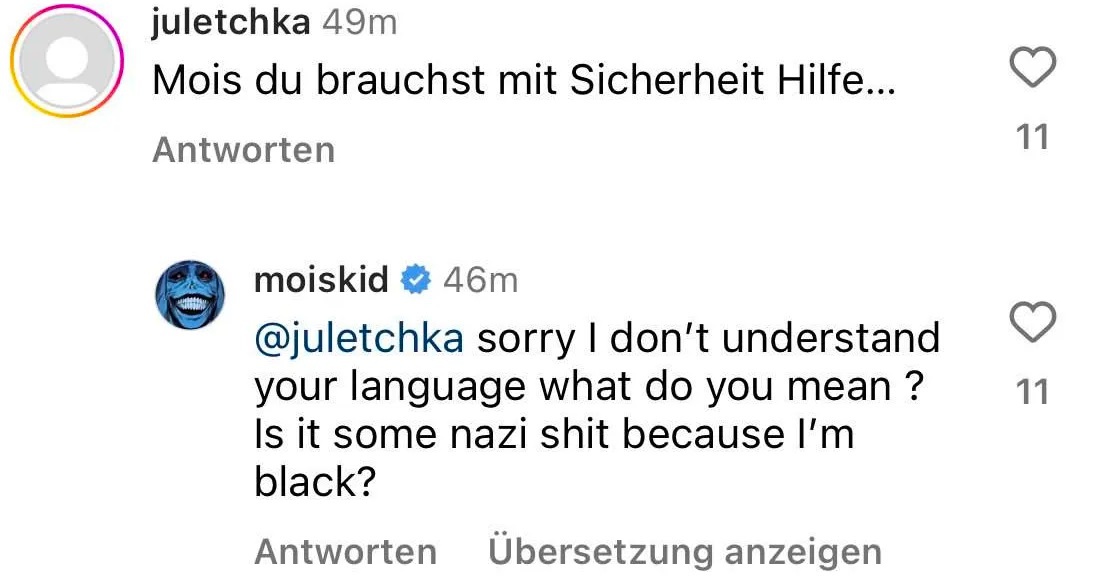Follow the @juletchka mention in the reply
The image size is (1113, 585).
pyautogui.click(x=359, y=339)
